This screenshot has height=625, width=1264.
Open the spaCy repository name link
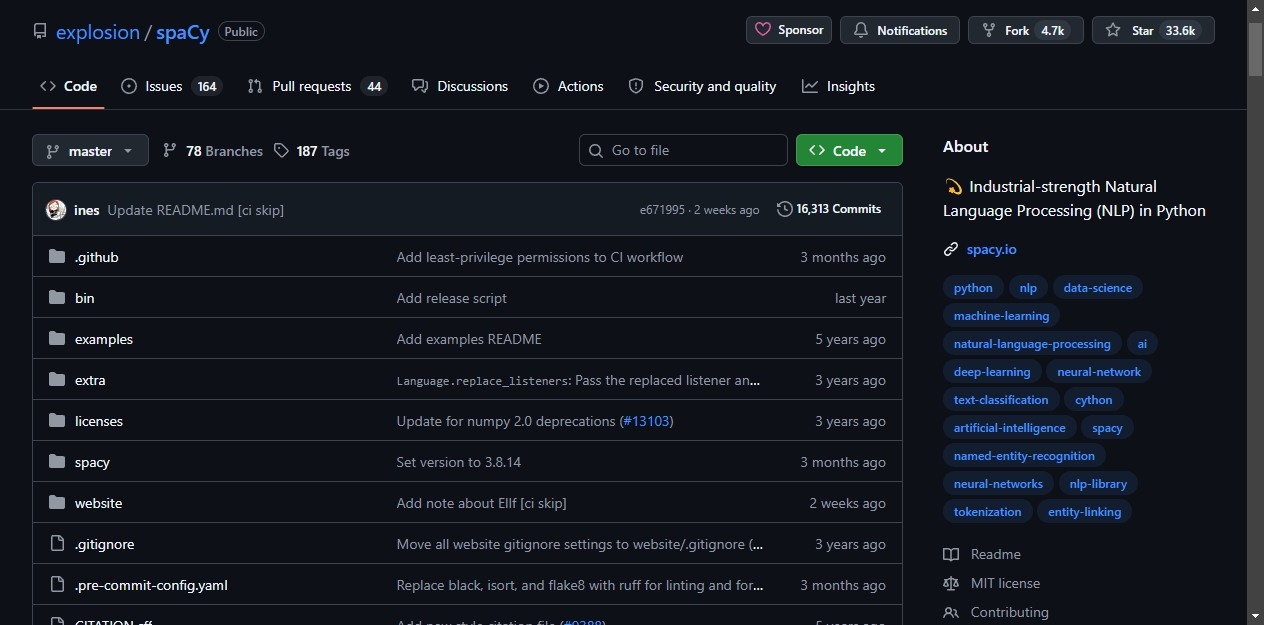tap(183, 32)
